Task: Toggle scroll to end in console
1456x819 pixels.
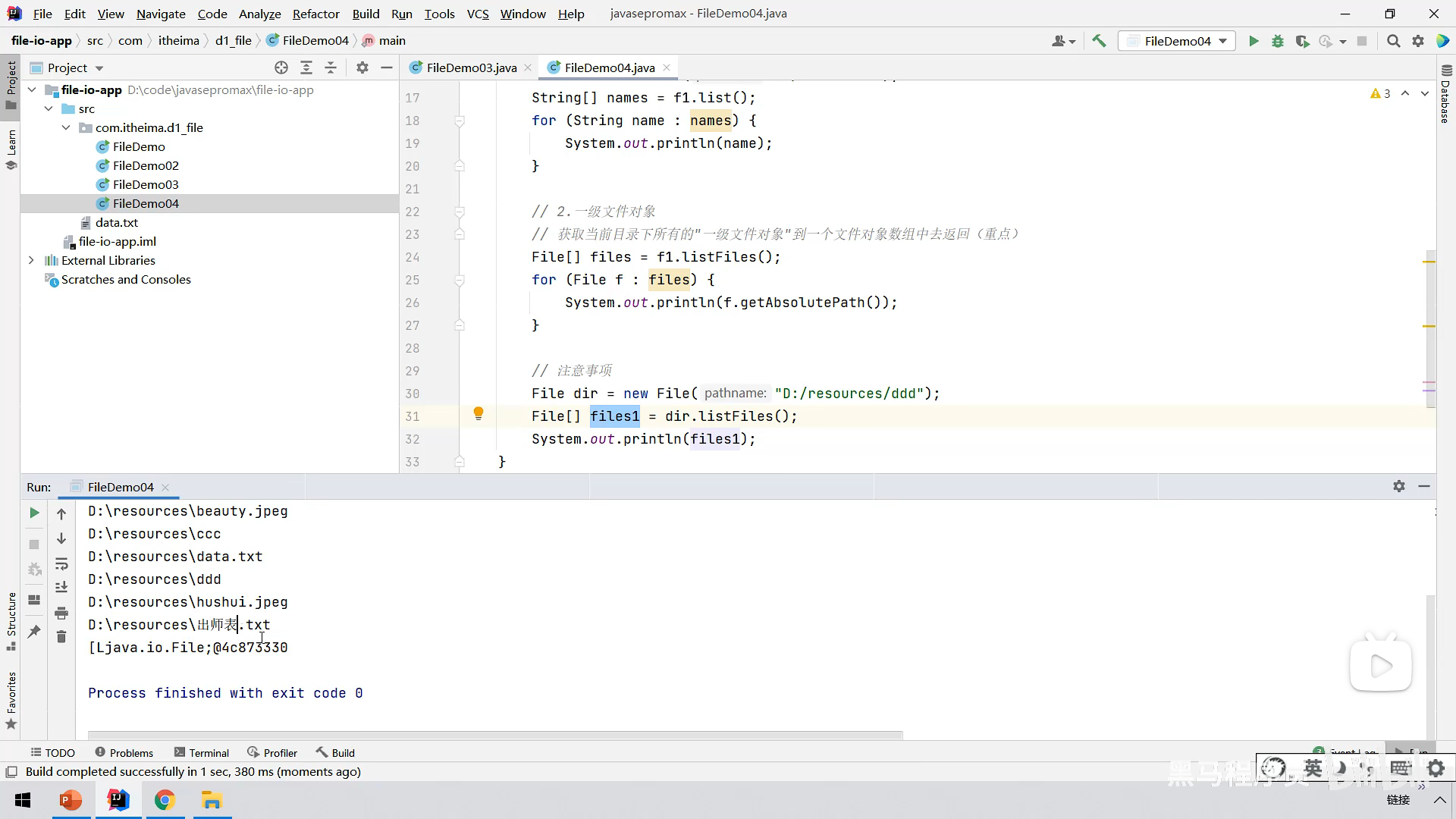Action: [x=61, y=588]
